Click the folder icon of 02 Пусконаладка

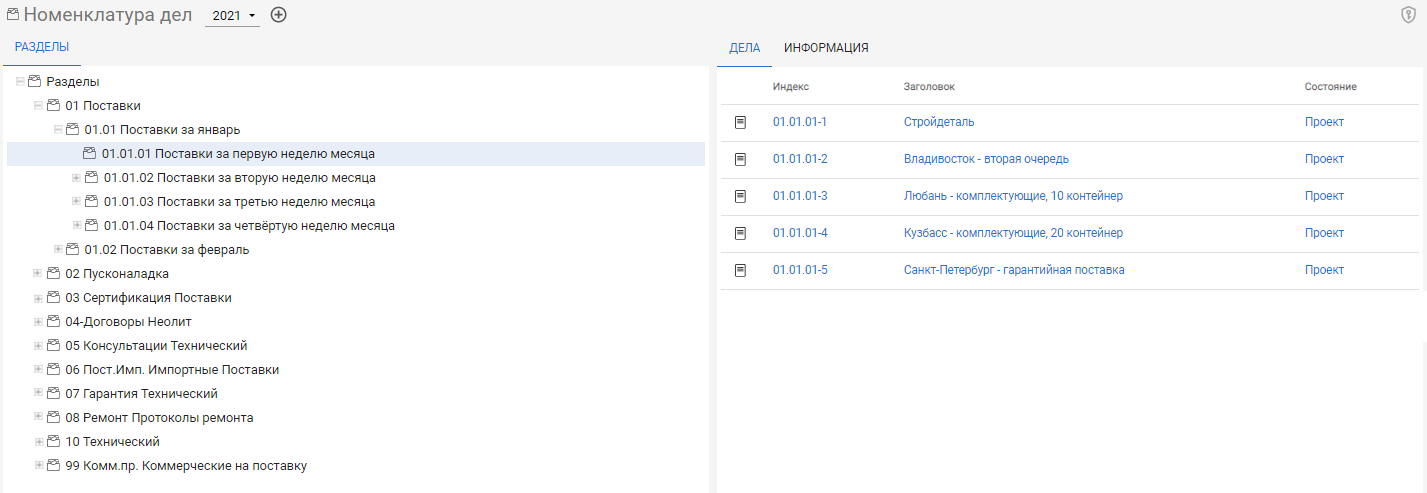point(54,274)
